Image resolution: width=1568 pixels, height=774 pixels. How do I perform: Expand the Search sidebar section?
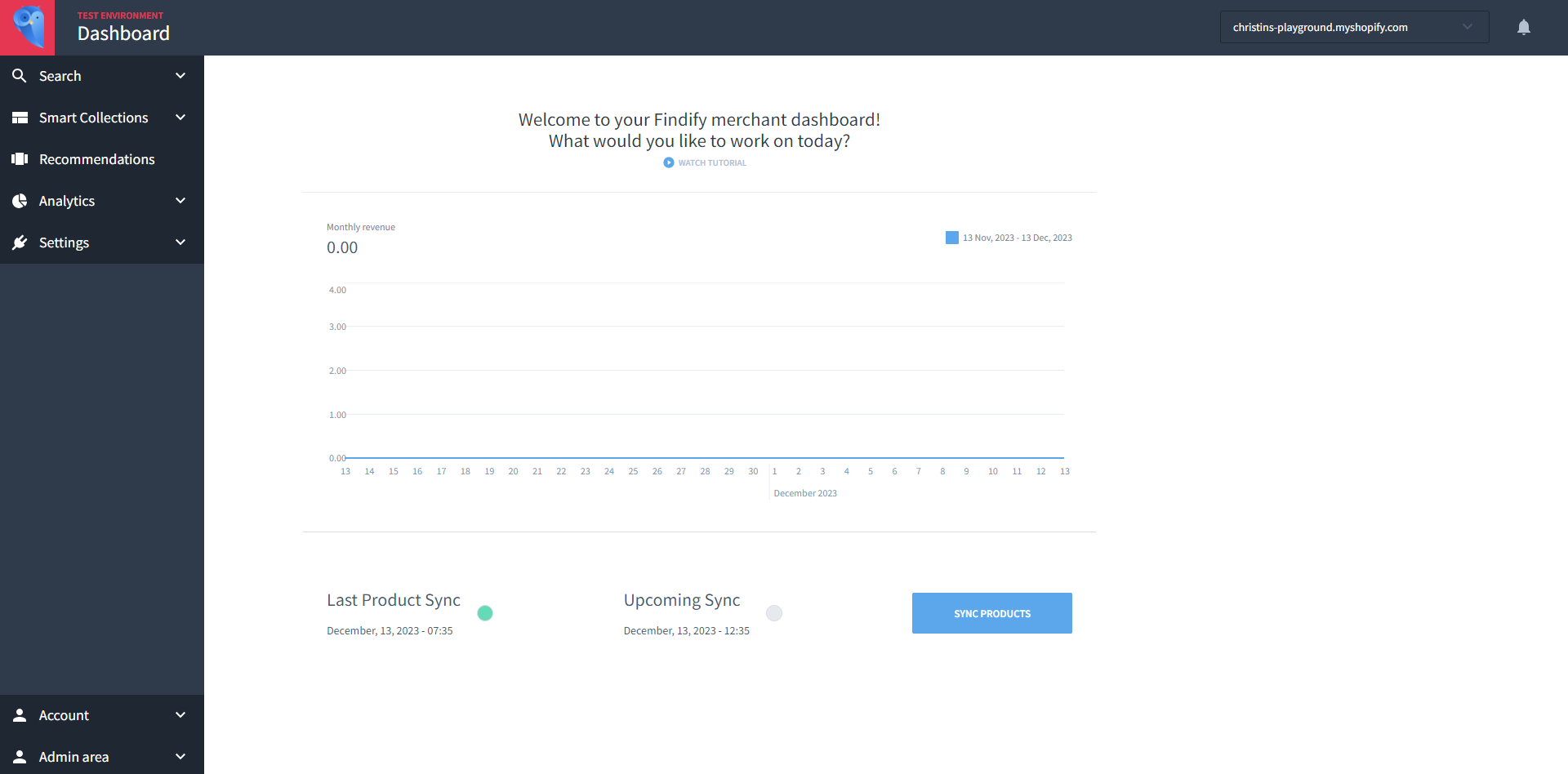pos(180,75)
